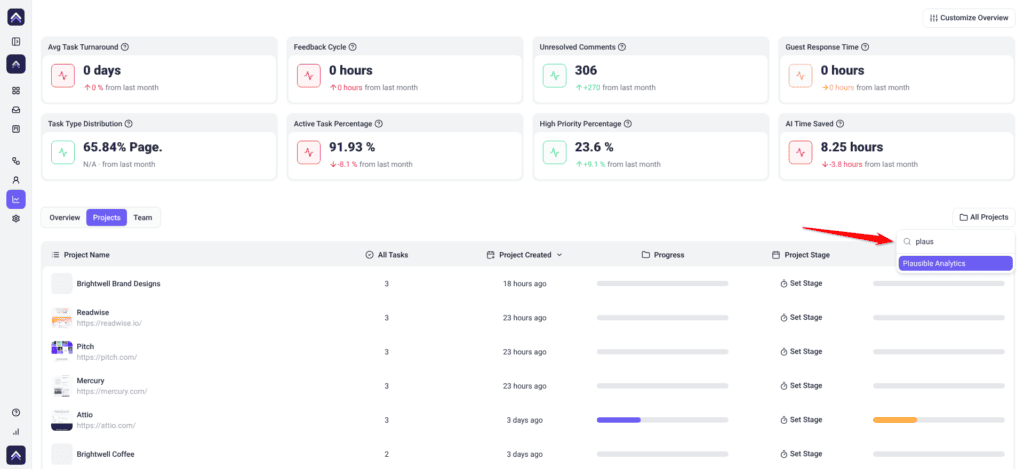The height and width of the screenshot is (469, 1024).
Task: Switch to the Team tab
Action: coord(143,218)
